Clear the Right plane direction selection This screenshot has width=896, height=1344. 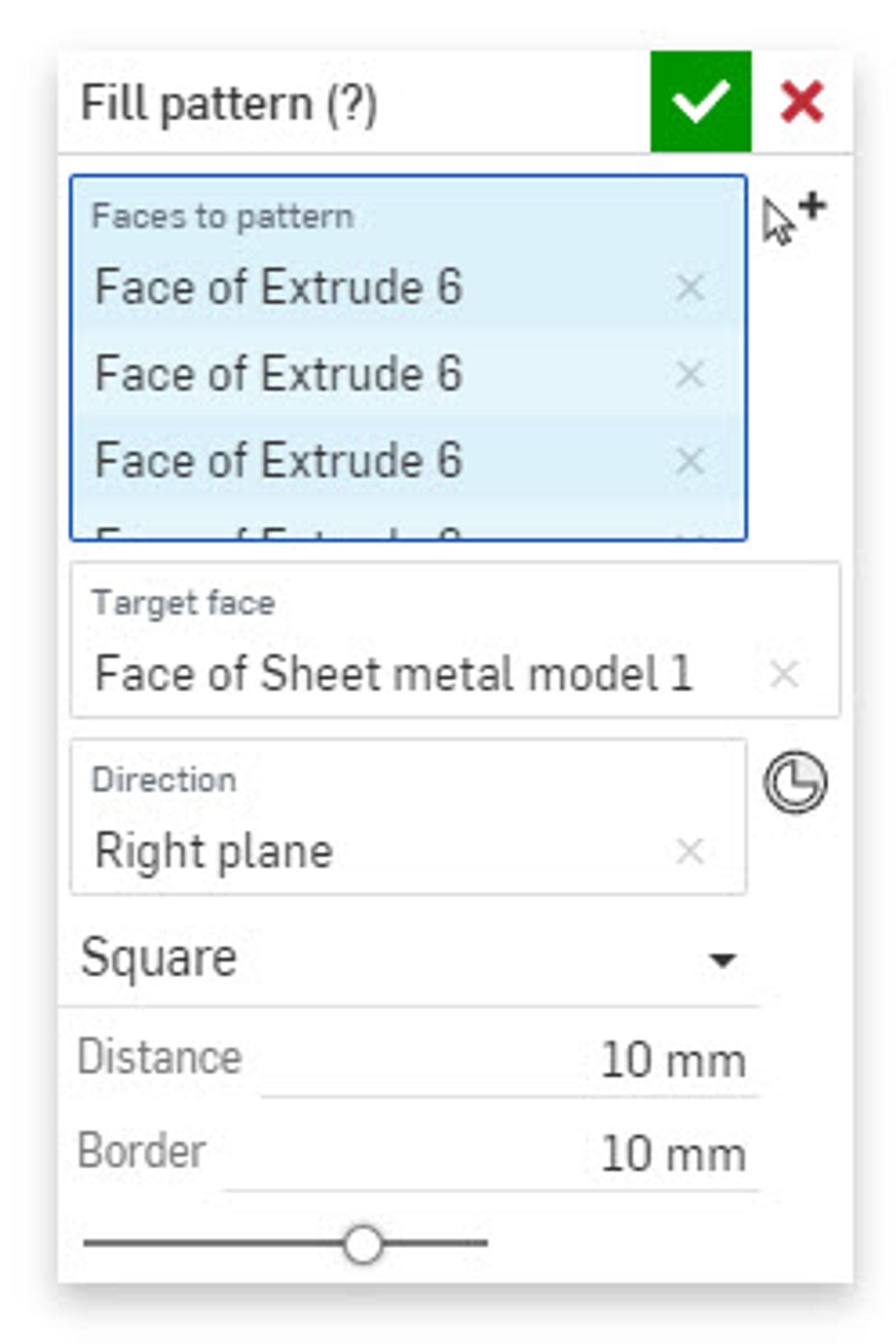[690, 851]
